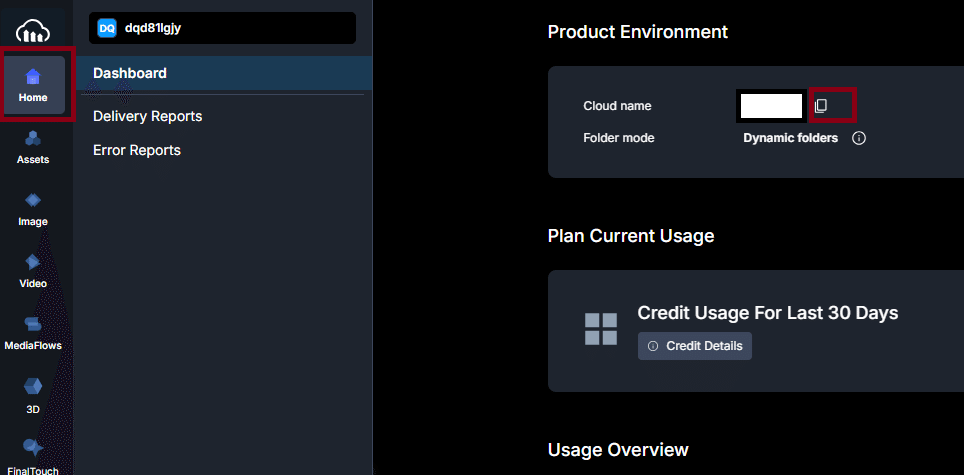964x475 pixels.
Task: Click the DQ account avatar badge
Action: pos(107,28)
